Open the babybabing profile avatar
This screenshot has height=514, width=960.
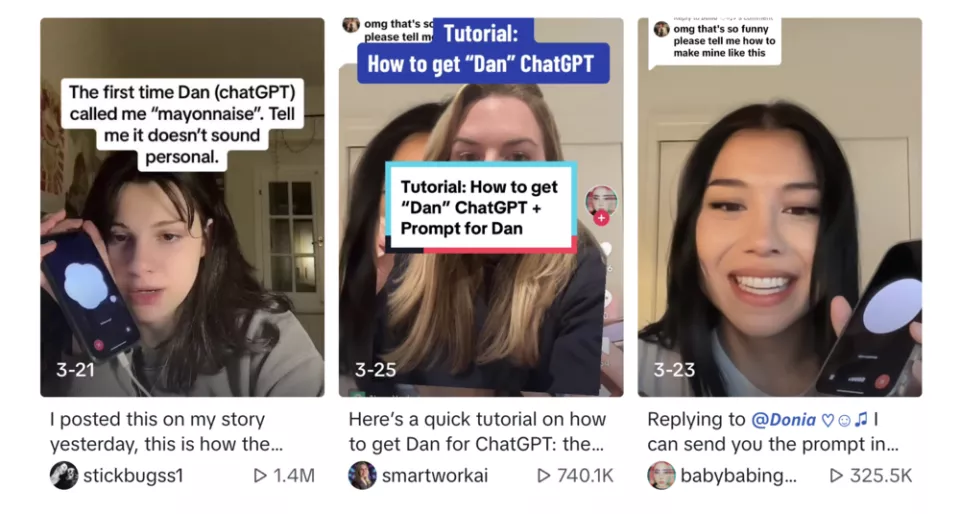pos(661,475)
